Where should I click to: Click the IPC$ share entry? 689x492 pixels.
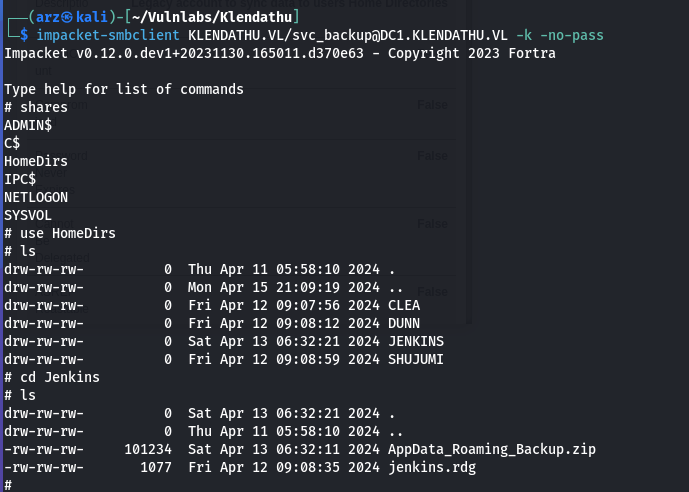[x=20, y=179]
